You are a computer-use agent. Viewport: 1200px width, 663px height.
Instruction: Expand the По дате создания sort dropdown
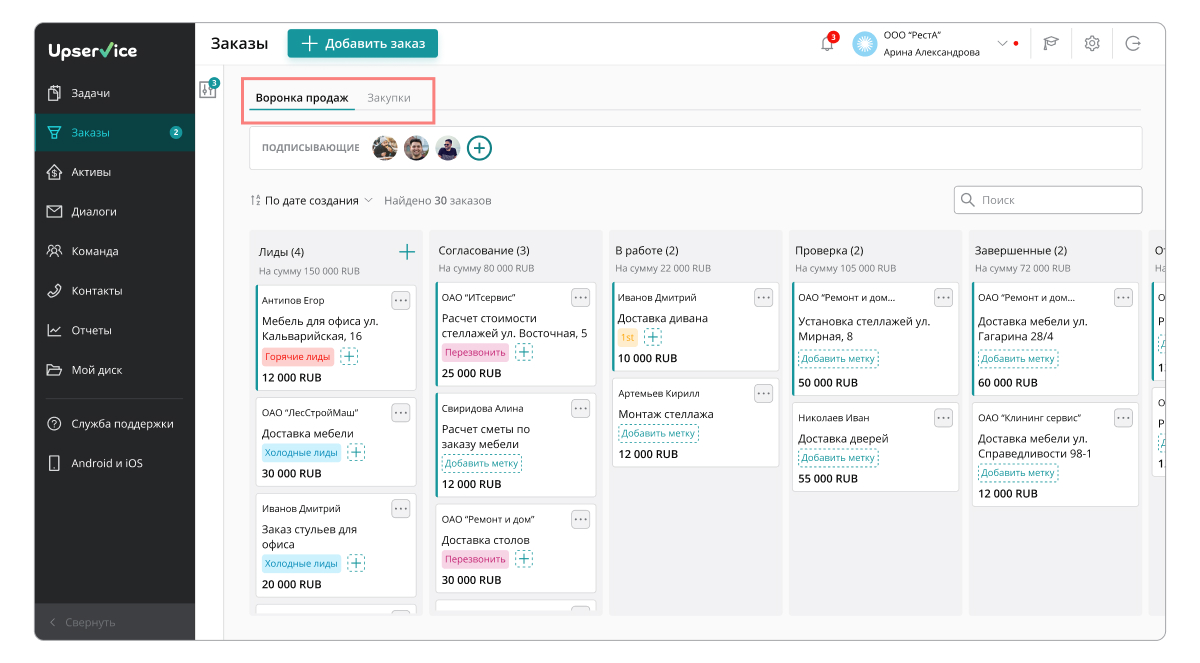311,201
